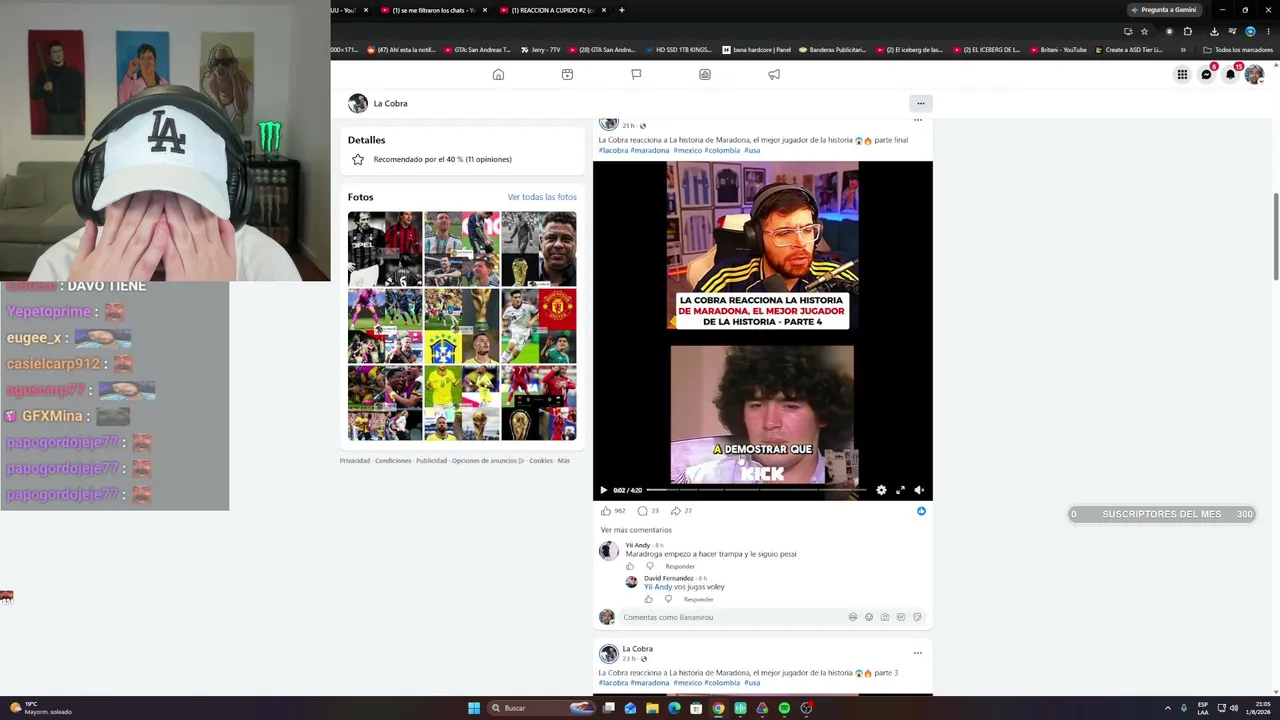Insert an avatar sticker in the comment
This screenshot has width=1280, height=720.
tap(853, 617)
